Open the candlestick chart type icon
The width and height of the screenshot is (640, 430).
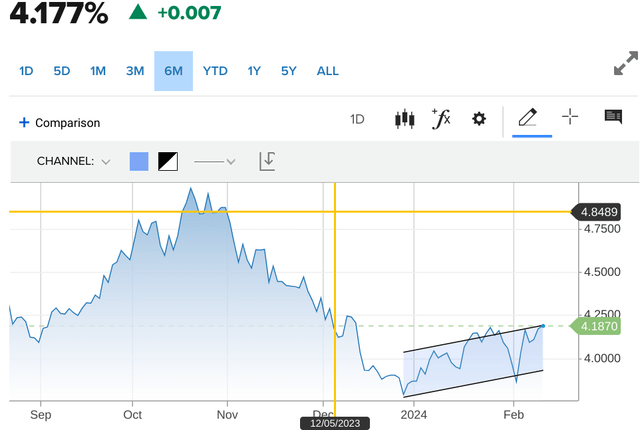(405, 119)
